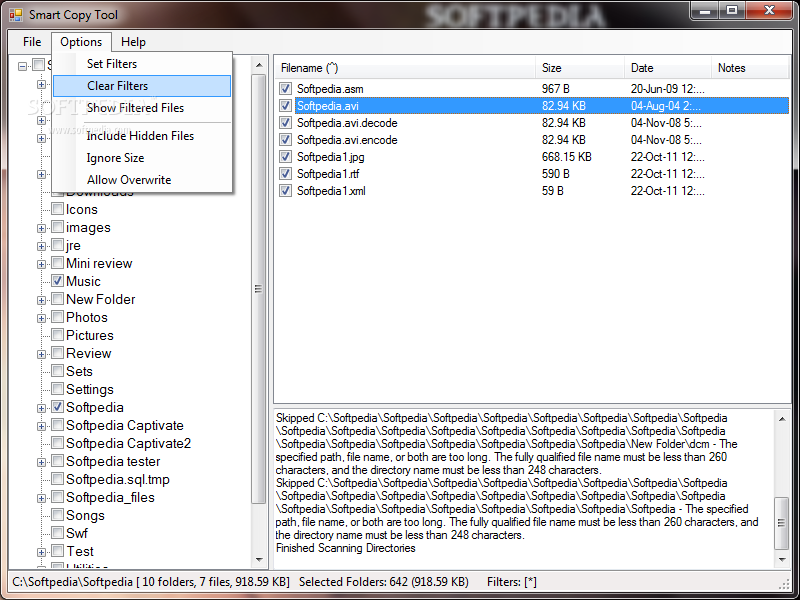Click log panel scroll-down arrow
Viewport: 800px width, 600px height.
782,560
